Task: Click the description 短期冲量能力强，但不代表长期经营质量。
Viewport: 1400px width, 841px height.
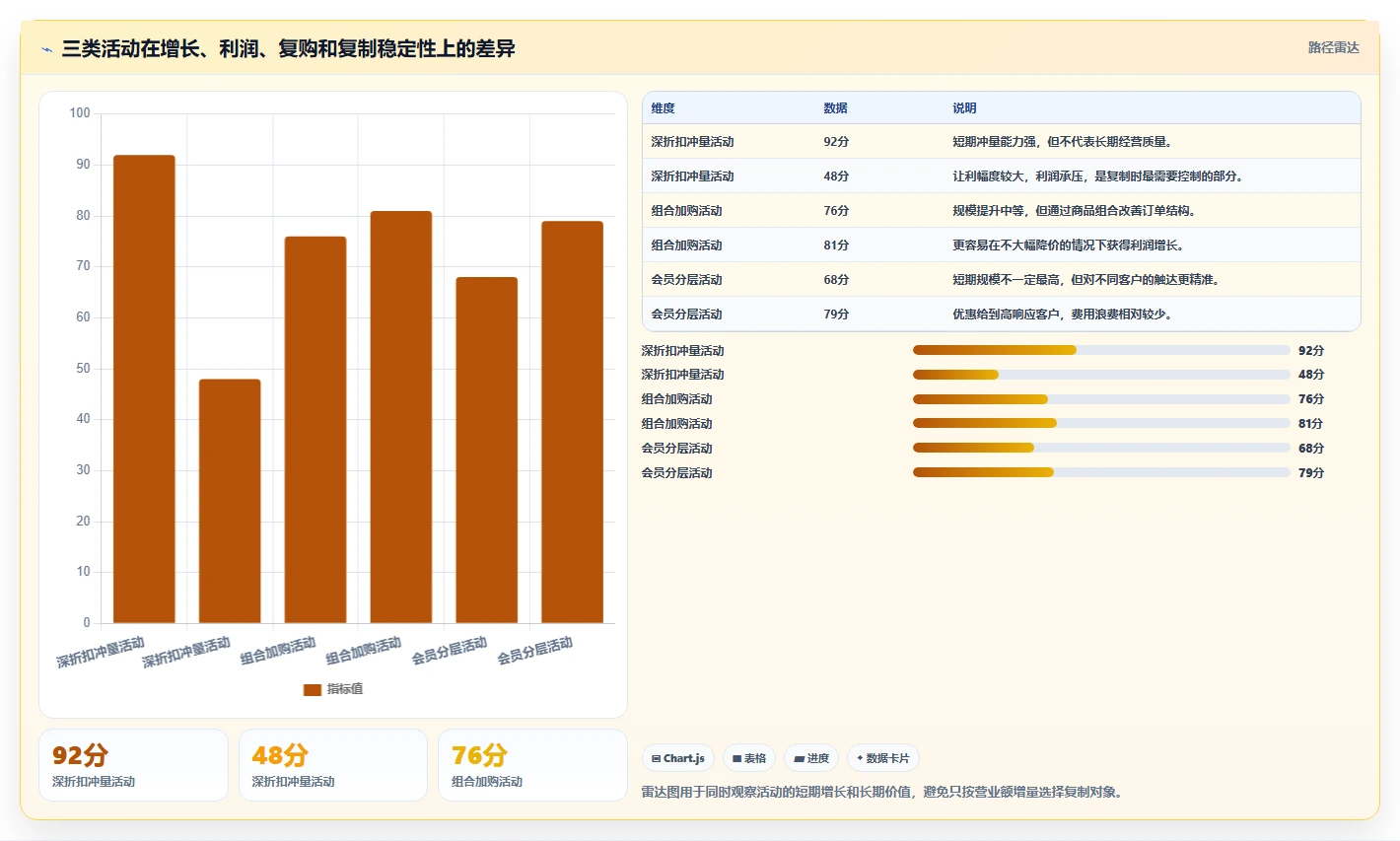Action: coord(1063,142)
